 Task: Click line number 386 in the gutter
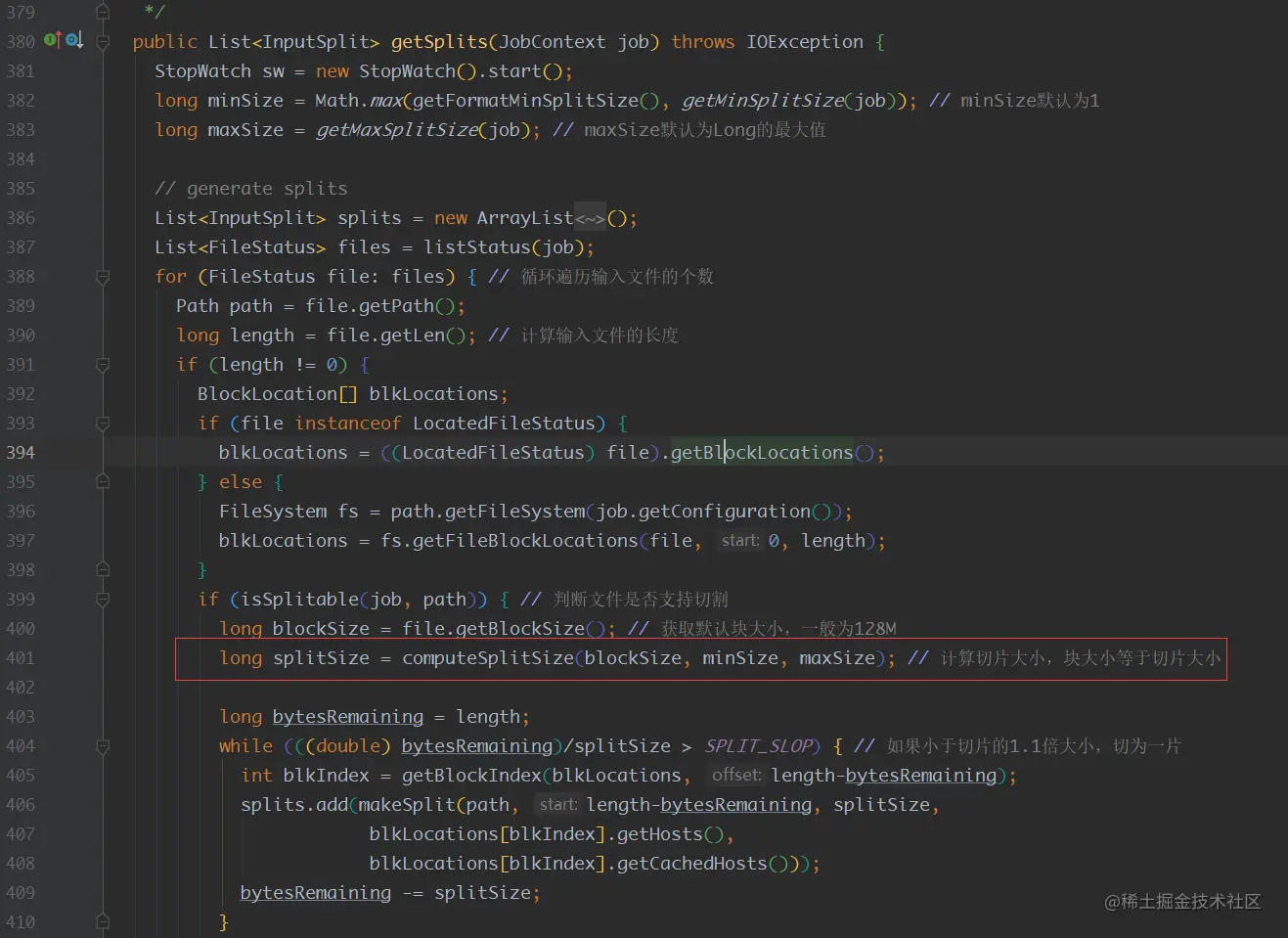pos(21,218)
